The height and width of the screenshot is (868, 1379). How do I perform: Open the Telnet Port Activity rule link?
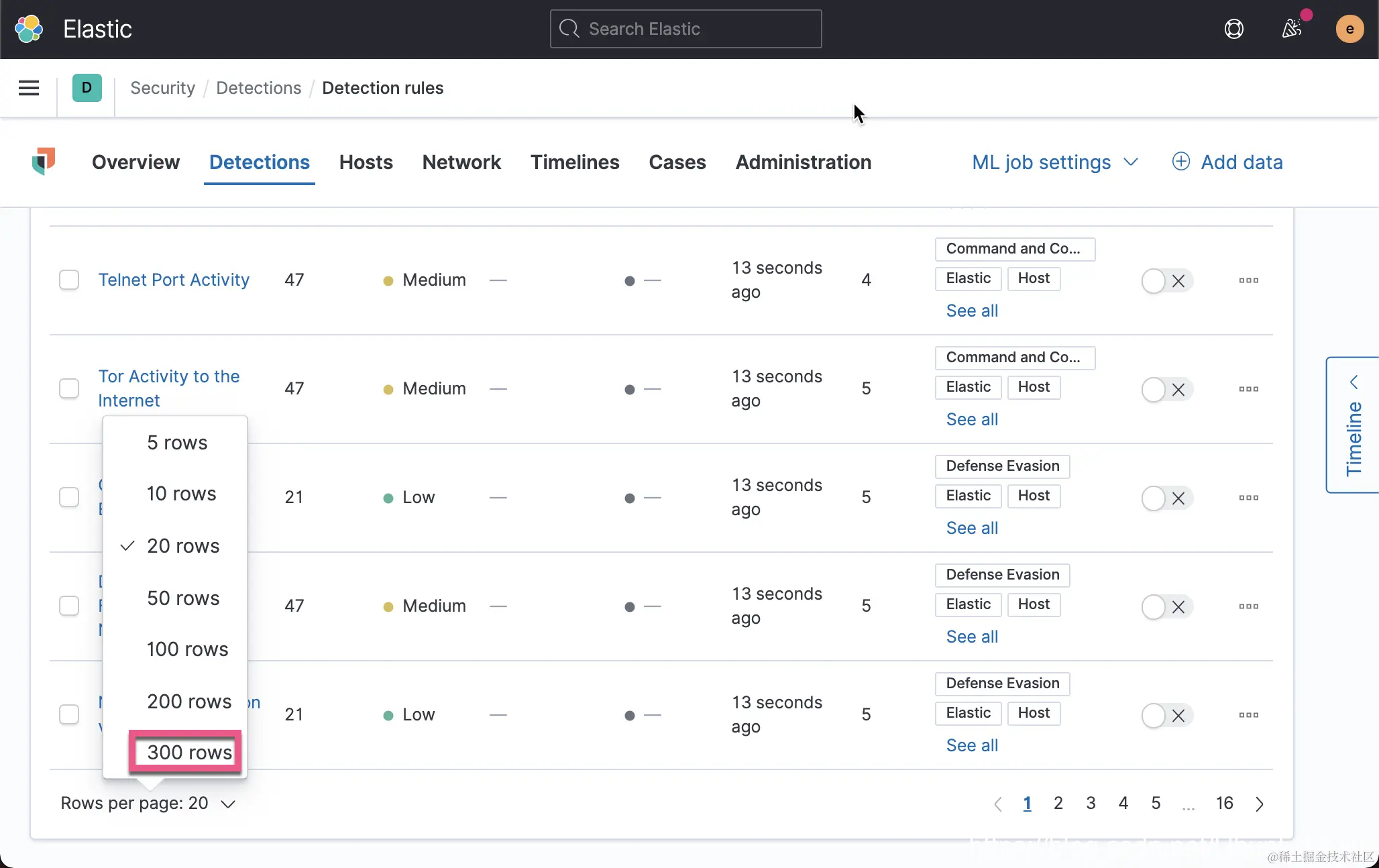point(174,280)
